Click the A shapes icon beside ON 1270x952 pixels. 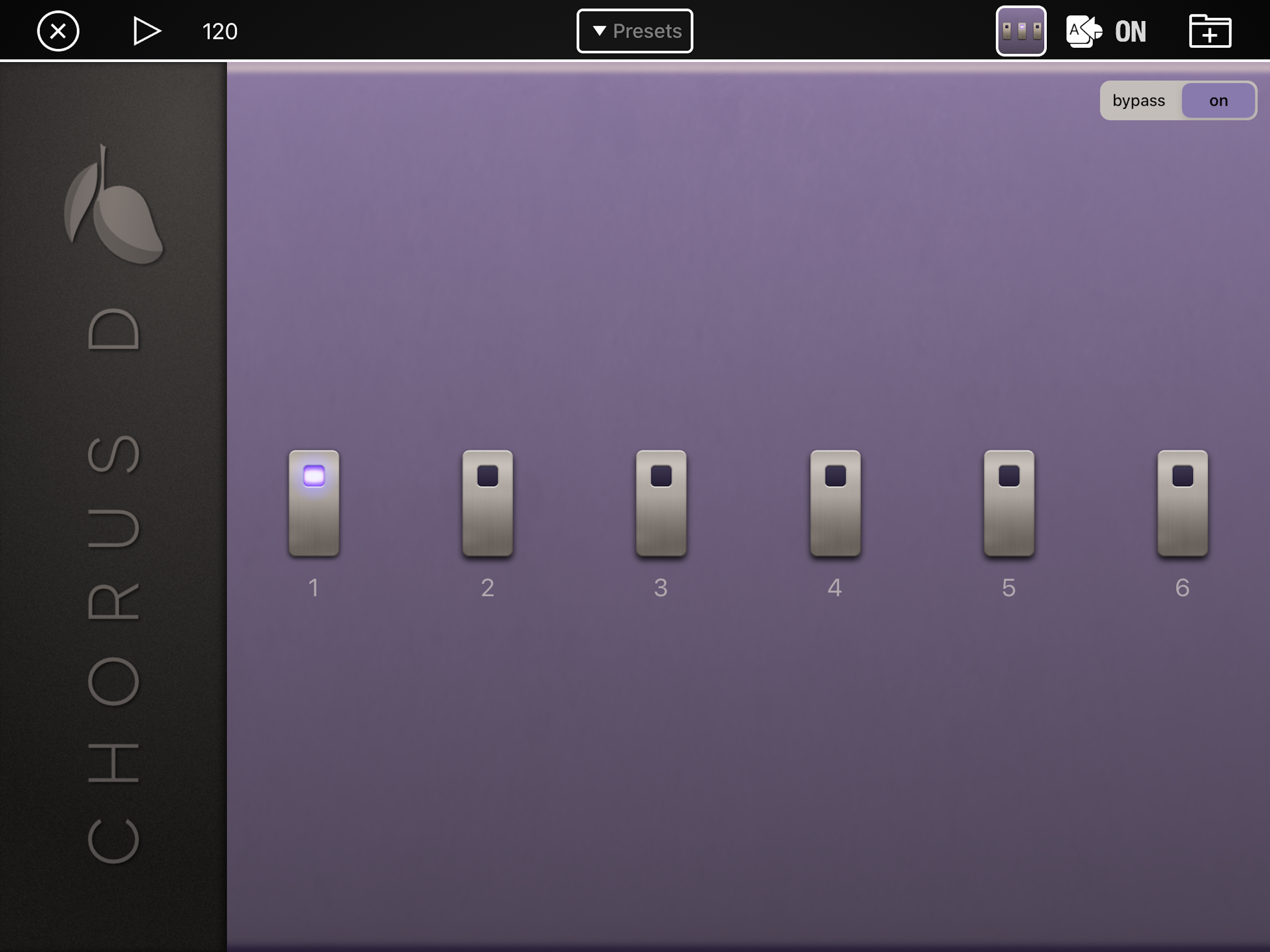point(1084,31)
